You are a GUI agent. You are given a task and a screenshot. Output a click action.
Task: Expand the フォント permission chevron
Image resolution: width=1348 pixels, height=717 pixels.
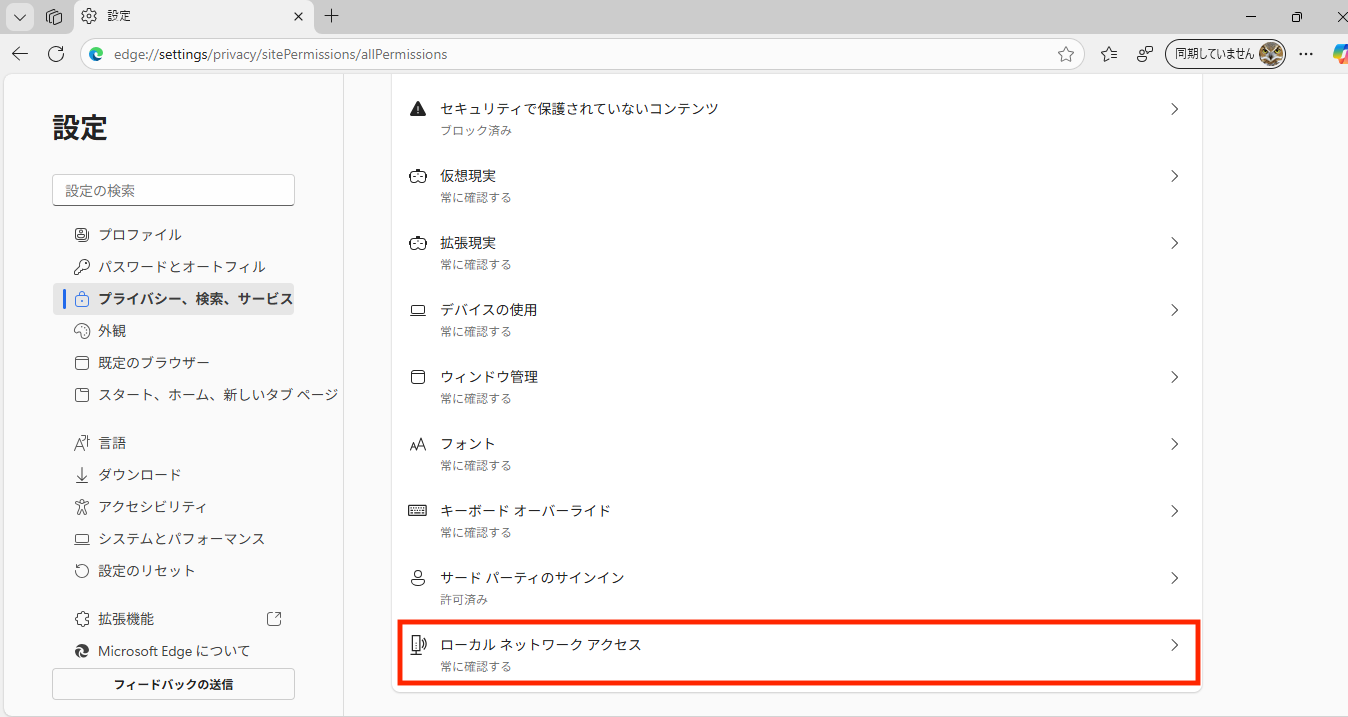1175,444
